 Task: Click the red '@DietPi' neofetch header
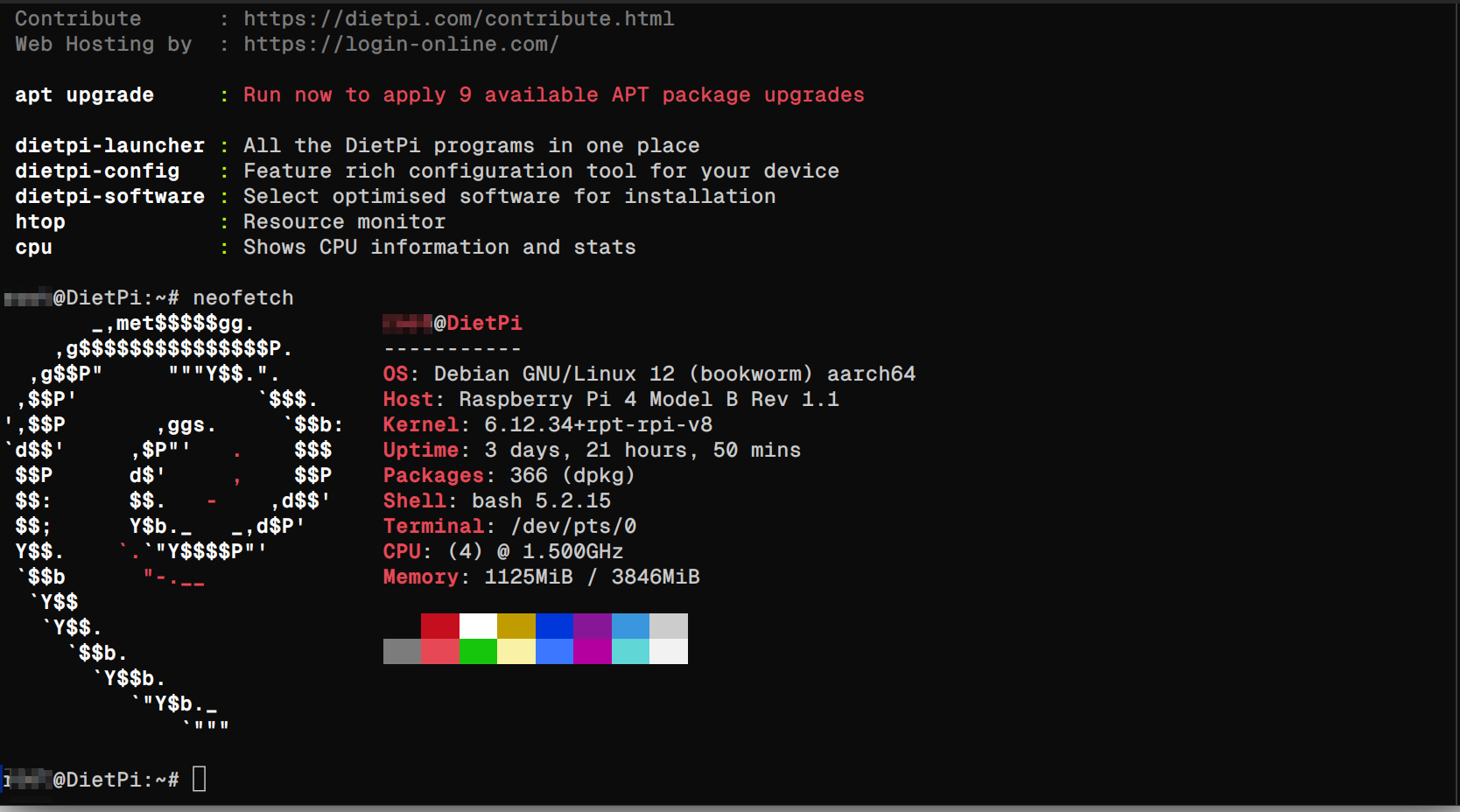coord(478,323)
